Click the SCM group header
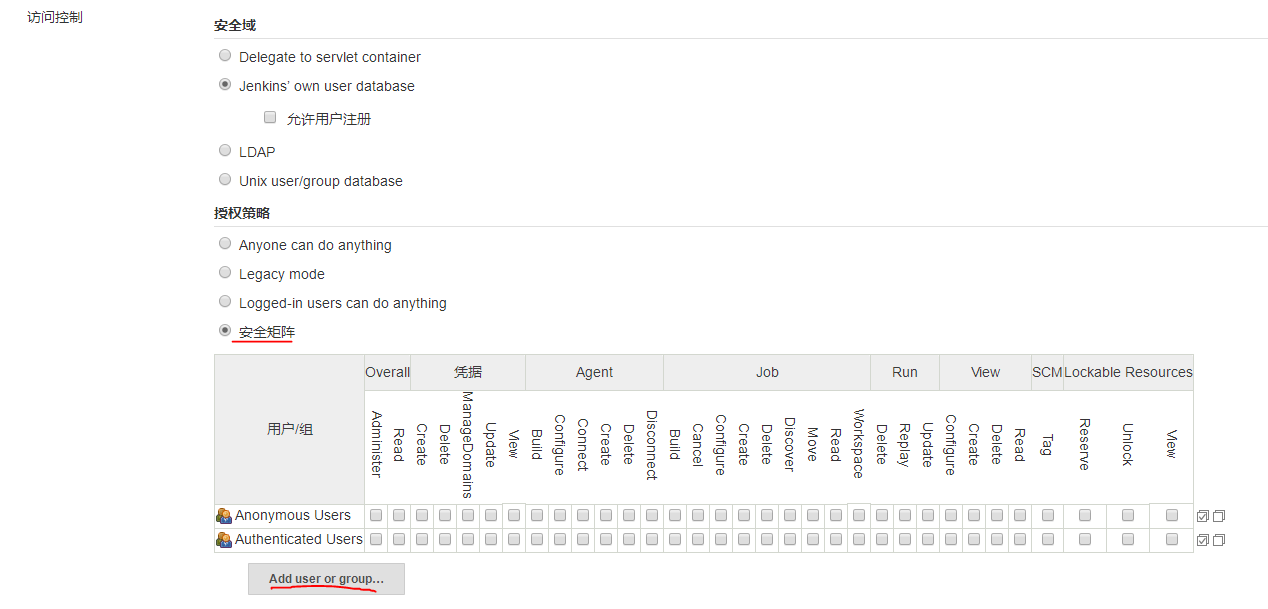 [1047, 372]
